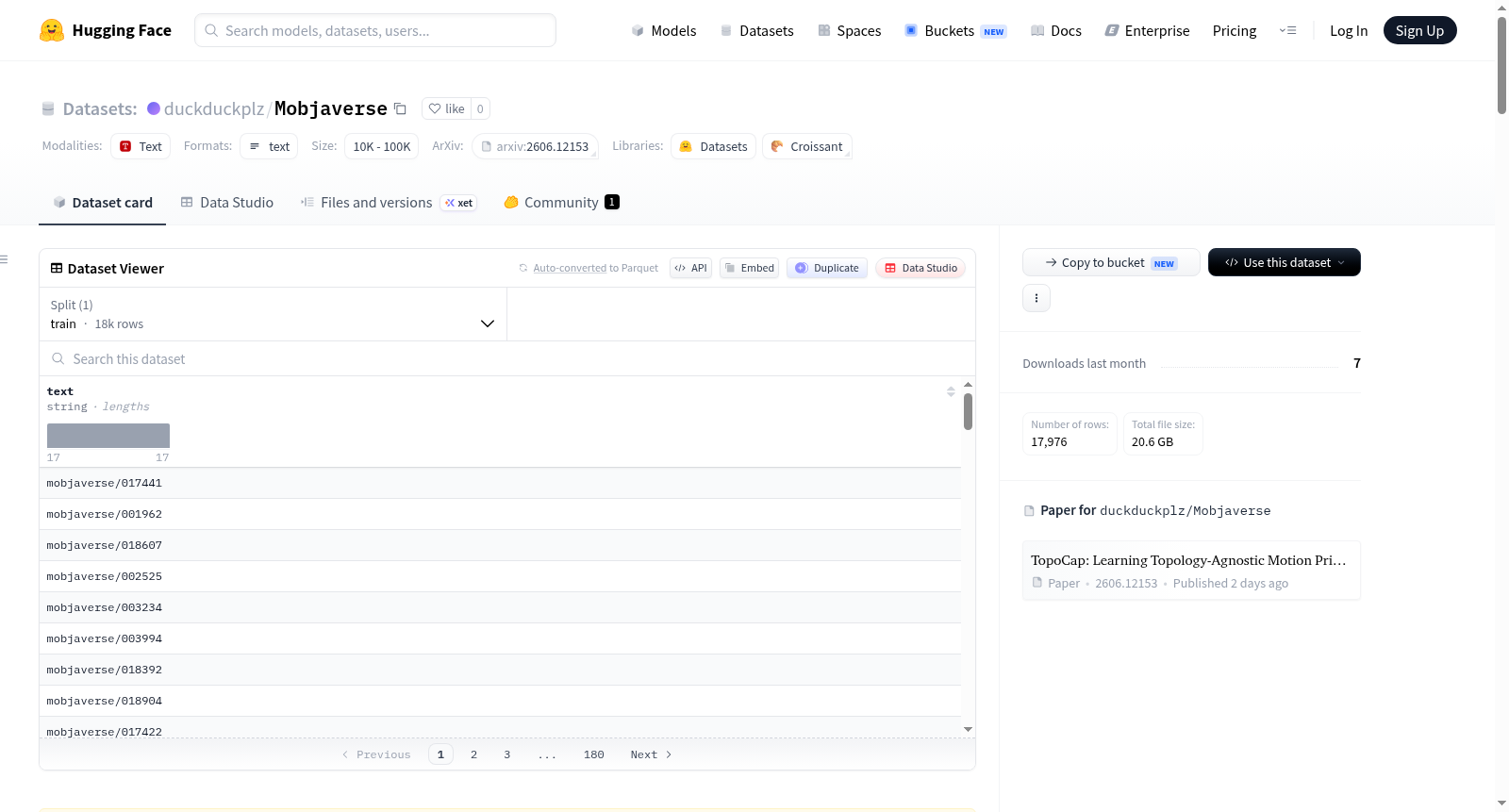Viewport: 1509px width, 812px height.
Task: Click the Hugging Face logo icon
Action: (x=52, y=30)
